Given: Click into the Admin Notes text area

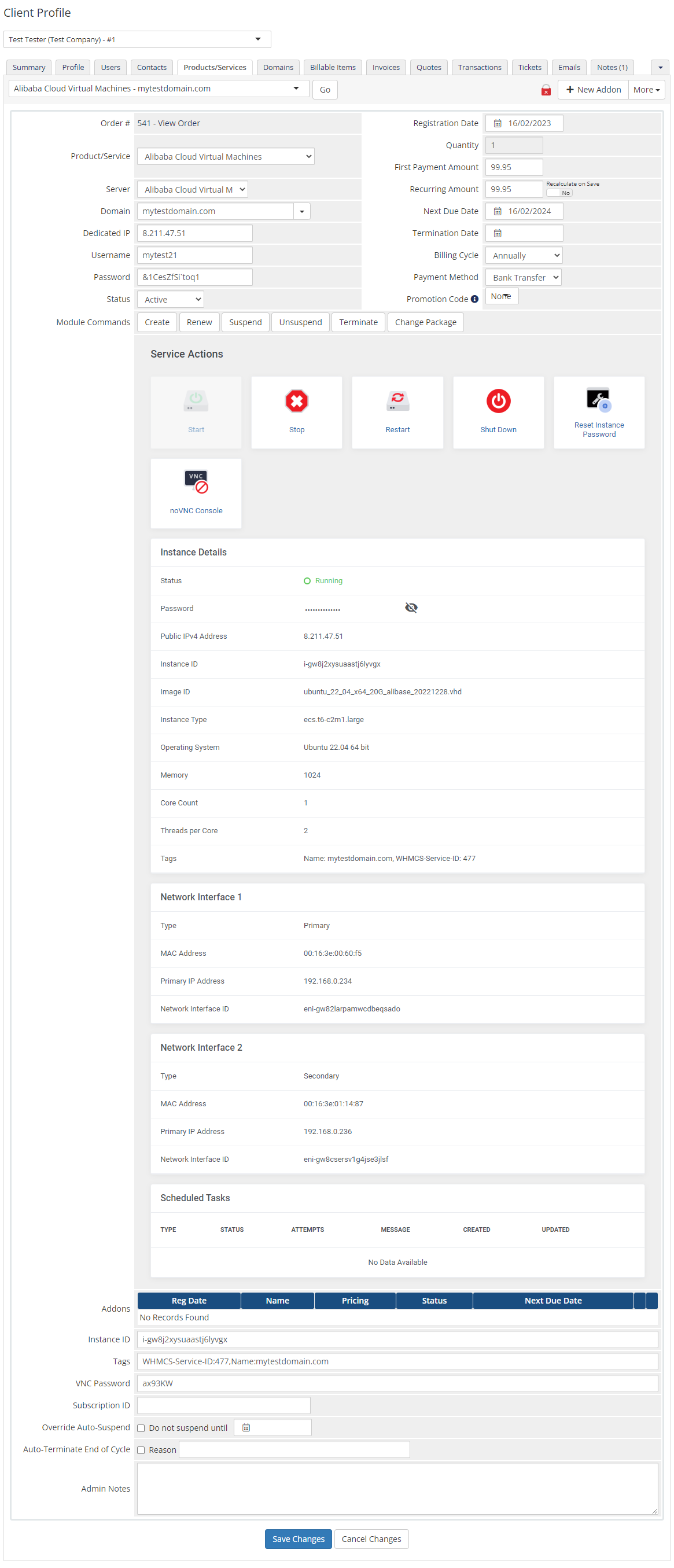Looking at the screenshot, I should click(x=397, y=1488).
